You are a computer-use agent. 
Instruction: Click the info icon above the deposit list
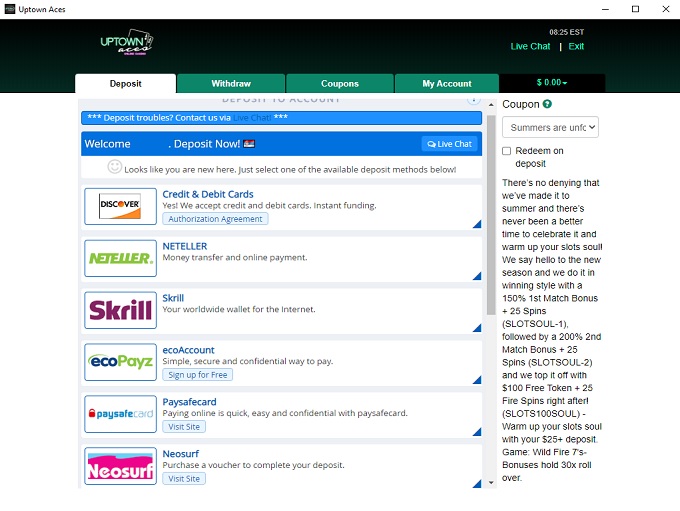tap(474, 100)
